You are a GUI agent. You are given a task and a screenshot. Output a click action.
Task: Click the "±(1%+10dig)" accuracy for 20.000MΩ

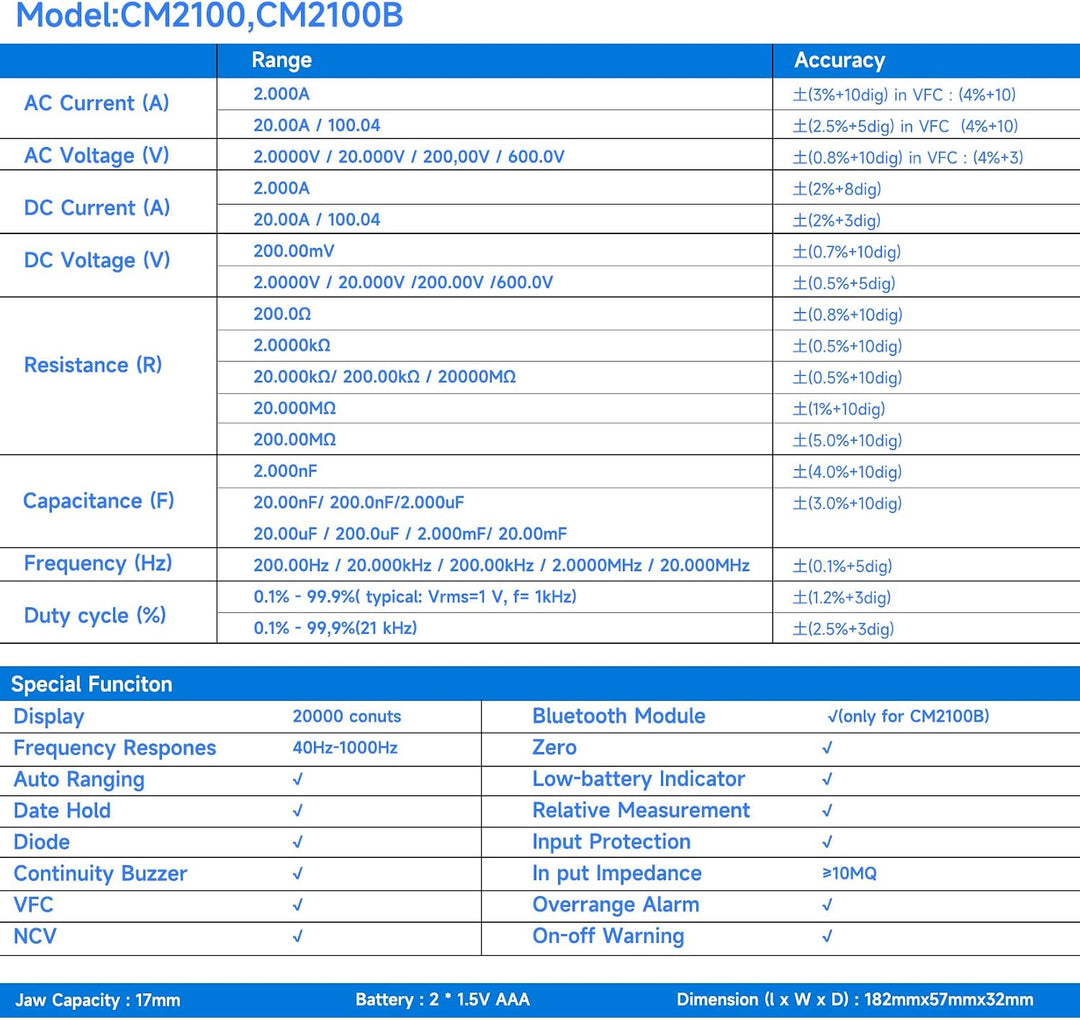839,409
